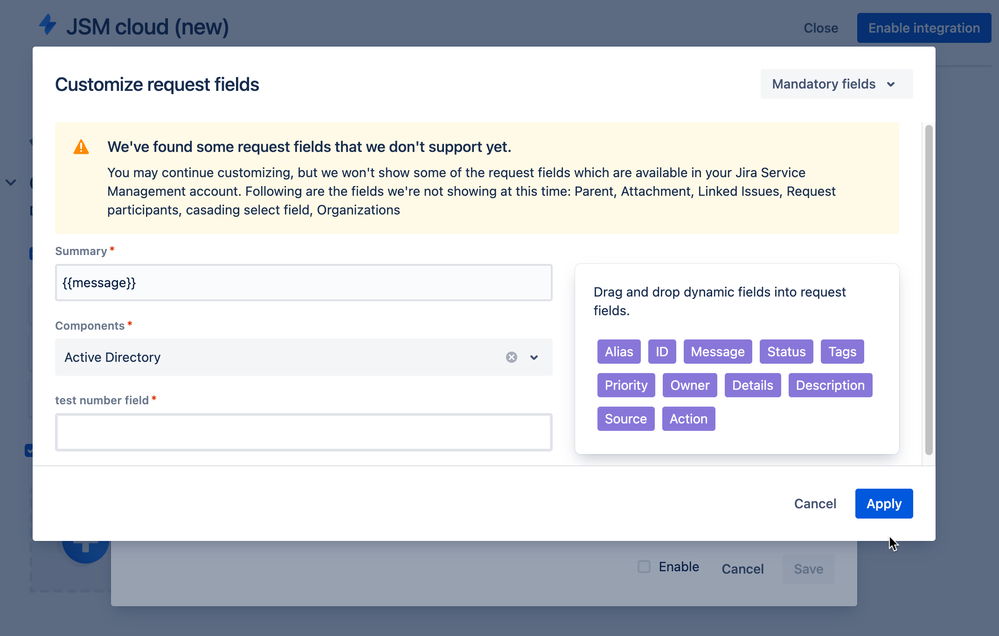
Task: Open the Mandatory fields dropdown
Action: tap(836, 84)
